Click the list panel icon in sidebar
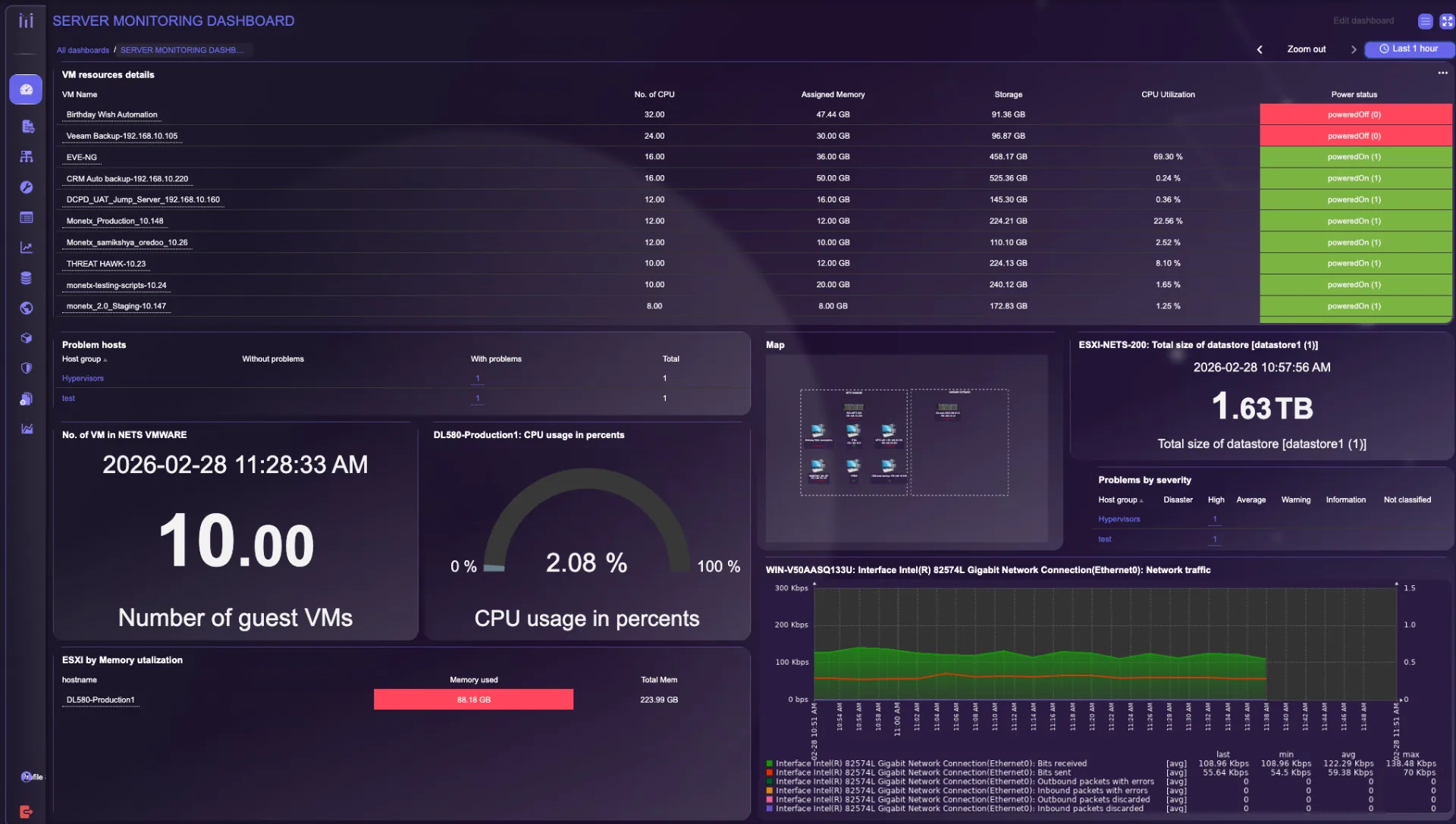The width and height of the screenshot is (1456, 824). (x=27, y=218)
